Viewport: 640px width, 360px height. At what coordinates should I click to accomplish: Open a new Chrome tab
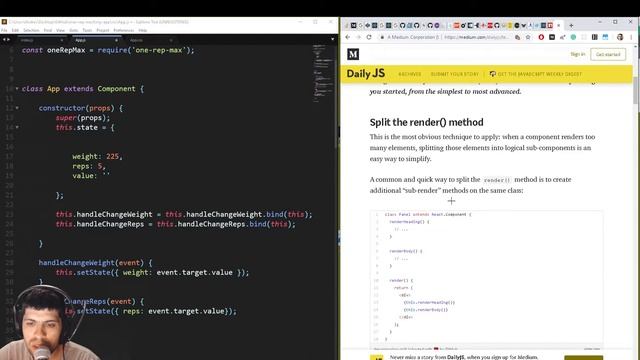tap(571, 25)
